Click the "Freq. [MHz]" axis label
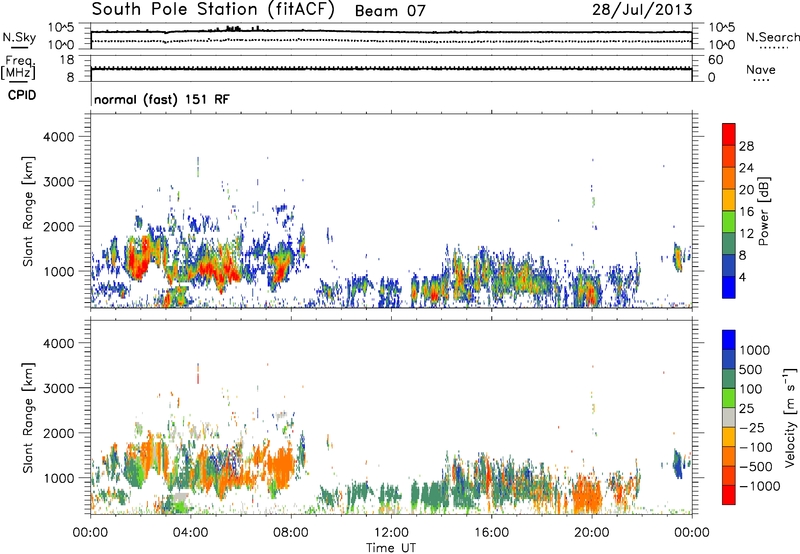This screenshot has height=554, width=800. coord(19,67)
